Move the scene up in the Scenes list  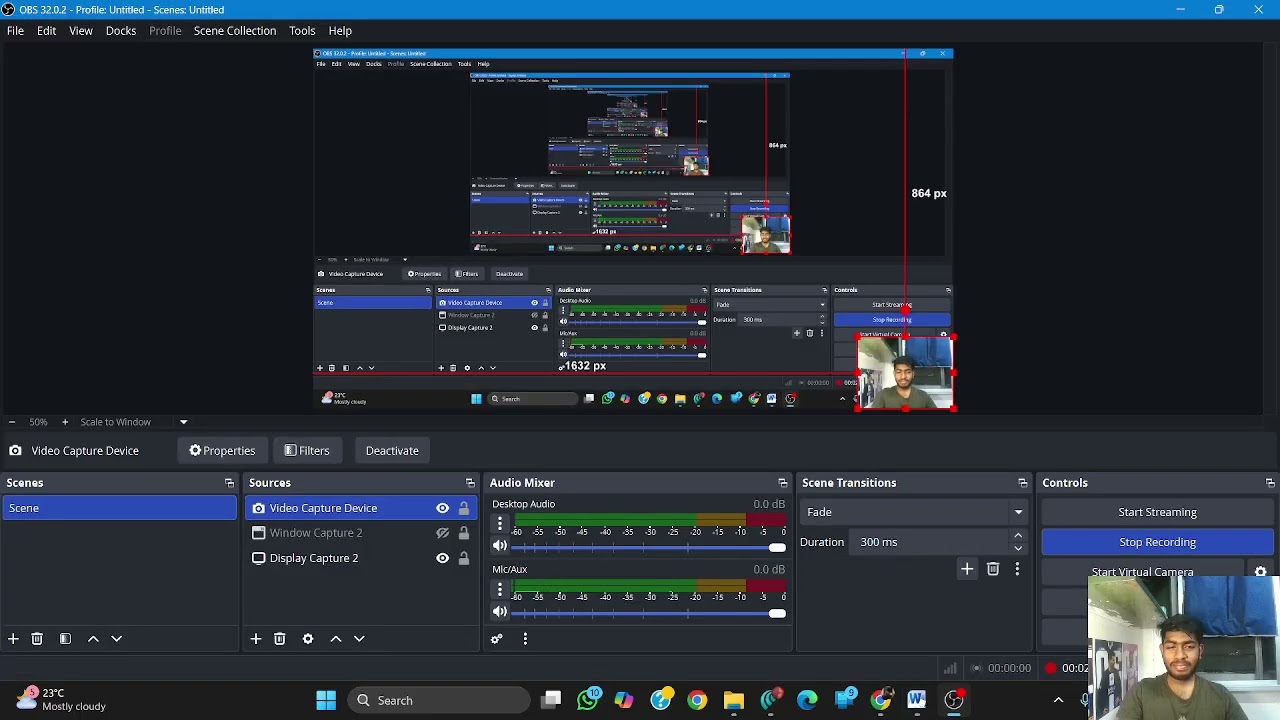pos(93,639)
